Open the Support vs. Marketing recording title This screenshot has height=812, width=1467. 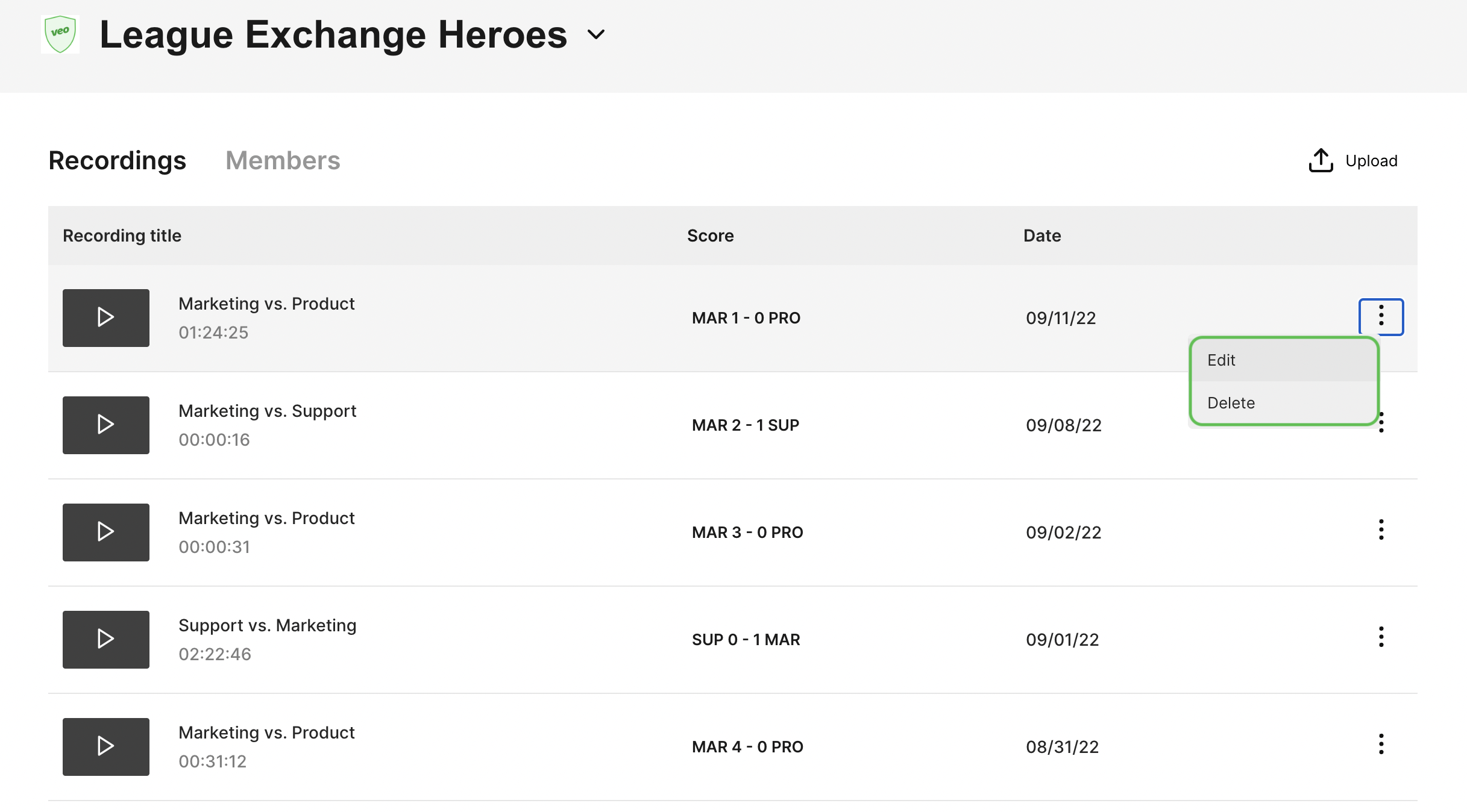pyautogui.click(x=267, y=625)
